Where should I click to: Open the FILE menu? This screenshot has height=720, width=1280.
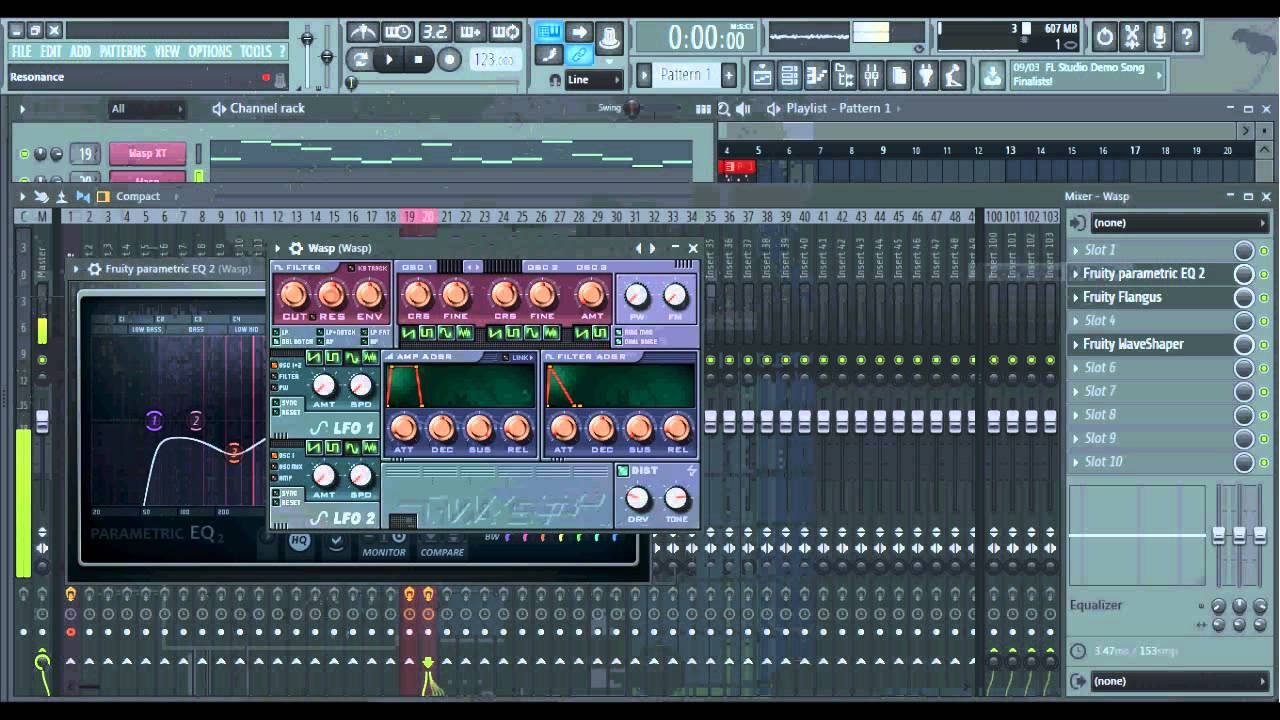[x=22, y=52]
